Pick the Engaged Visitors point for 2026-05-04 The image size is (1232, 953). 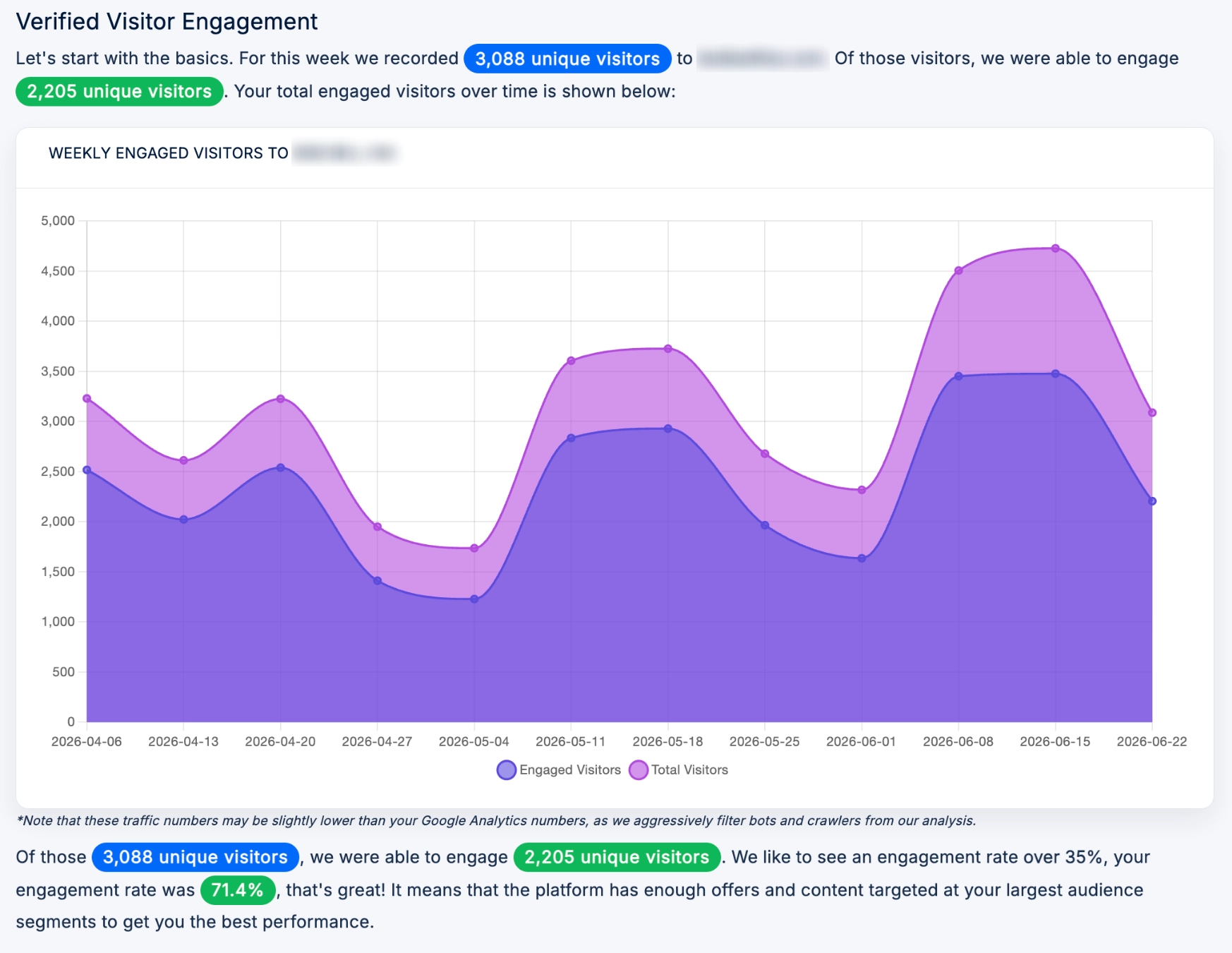pos(474,599)
